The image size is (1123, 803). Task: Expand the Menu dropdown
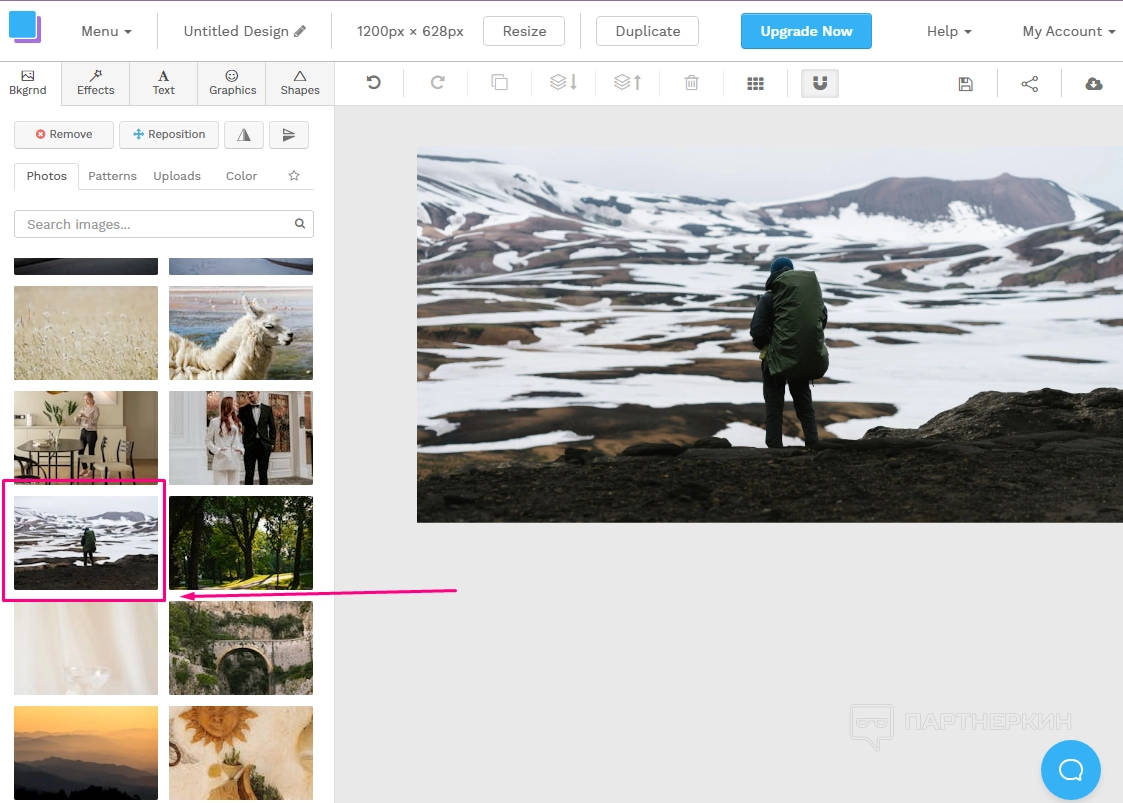tap(106, 31)
